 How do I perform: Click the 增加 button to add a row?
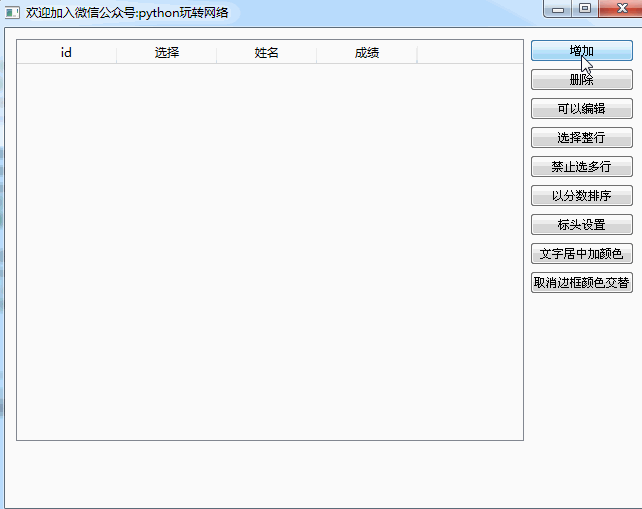pyautogui.click(x=581, y=51)
